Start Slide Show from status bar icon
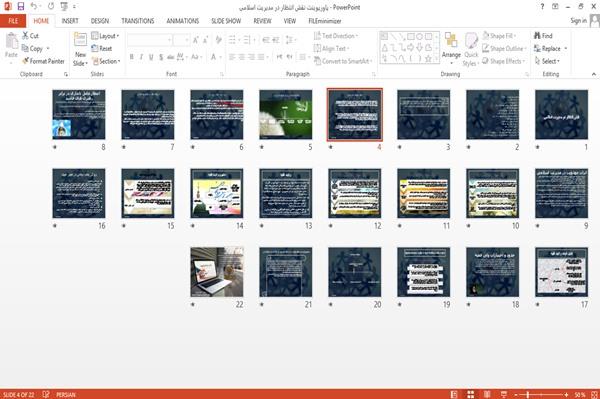Image resolution: width=600 pixels, height=399 pixels. coord(504,394)
